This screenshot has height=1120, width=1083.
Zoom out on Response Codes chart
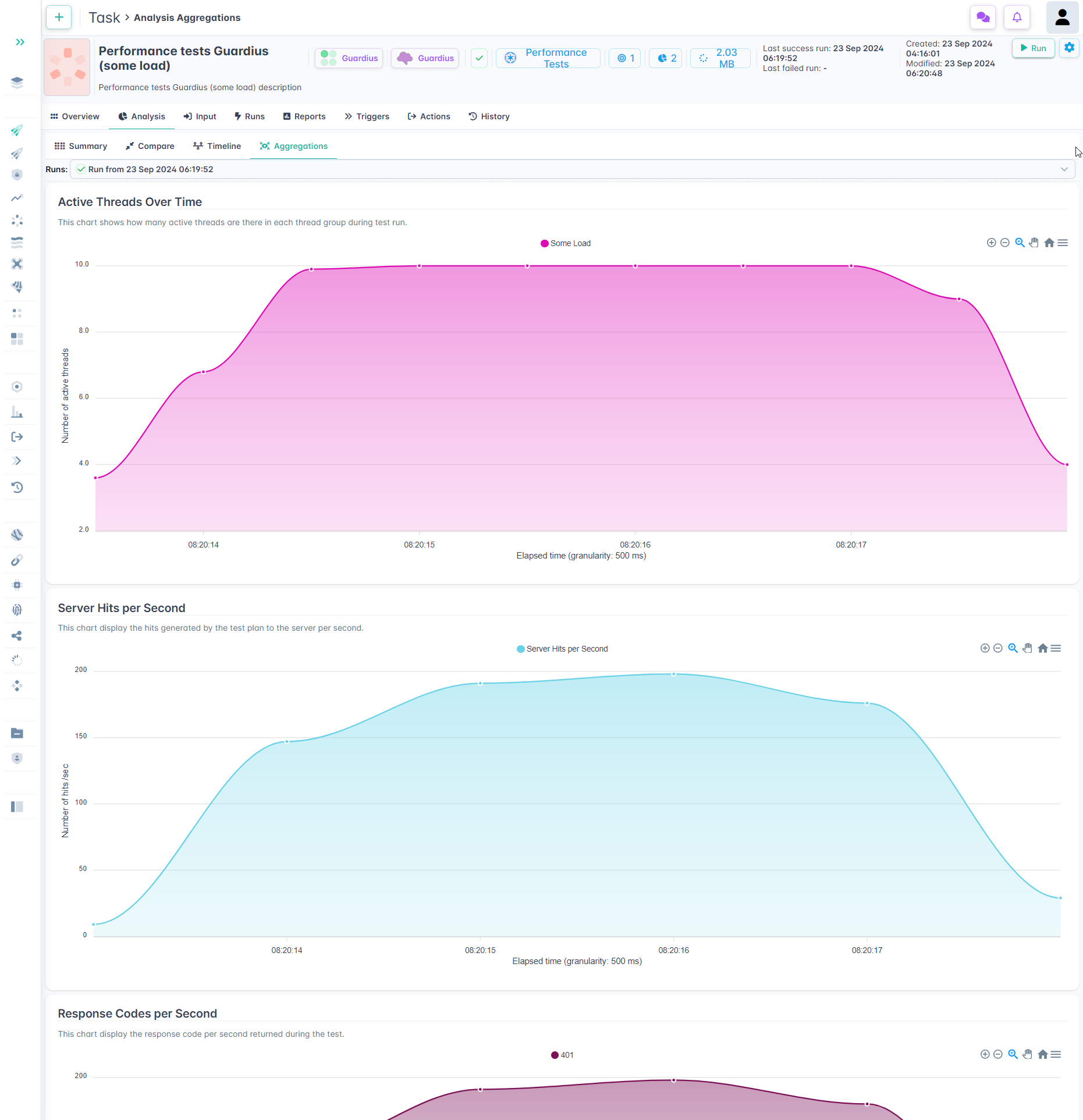[x=997, y=1054]
